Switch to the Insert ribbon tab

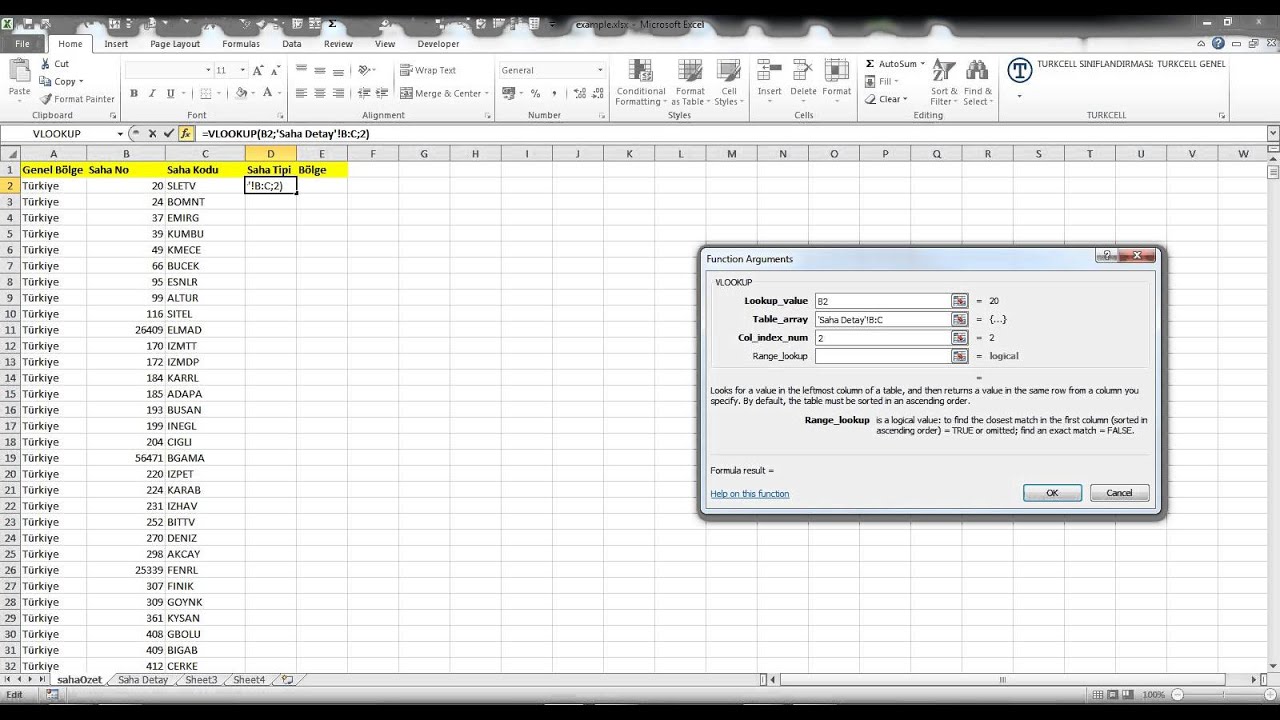tap(116, 44)
